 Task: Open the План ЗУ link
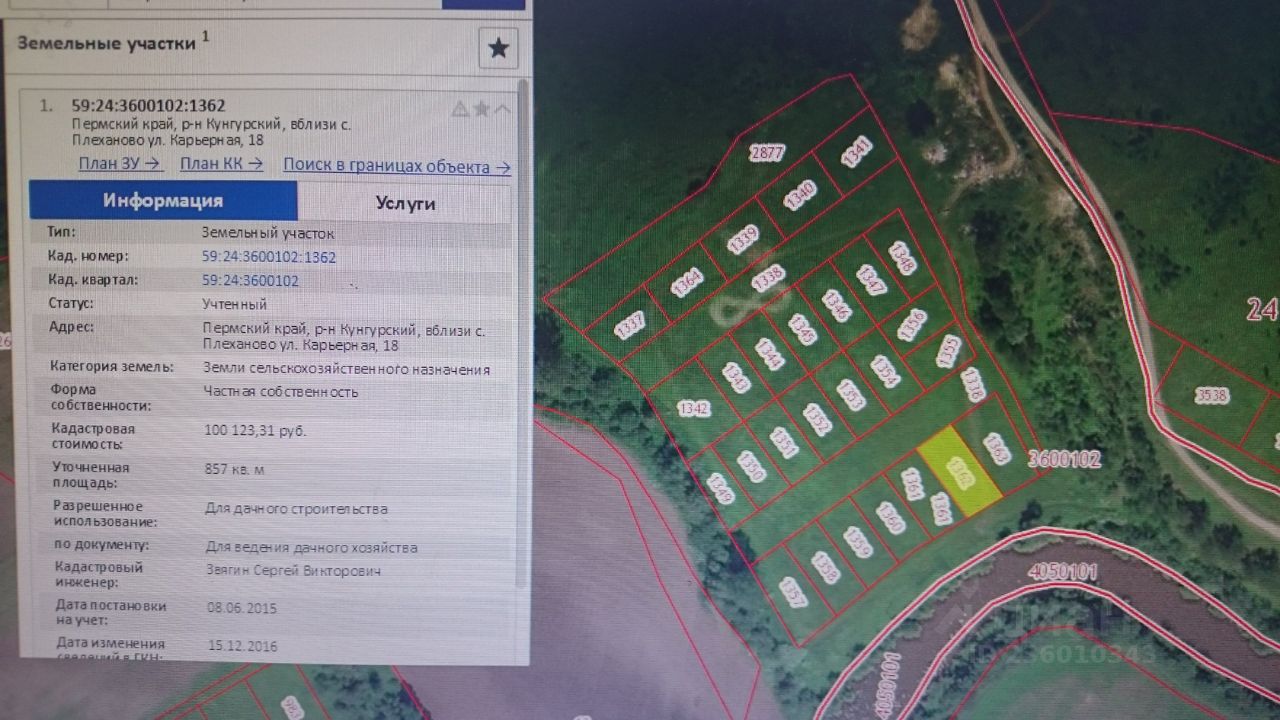click(x=120, y=164)
